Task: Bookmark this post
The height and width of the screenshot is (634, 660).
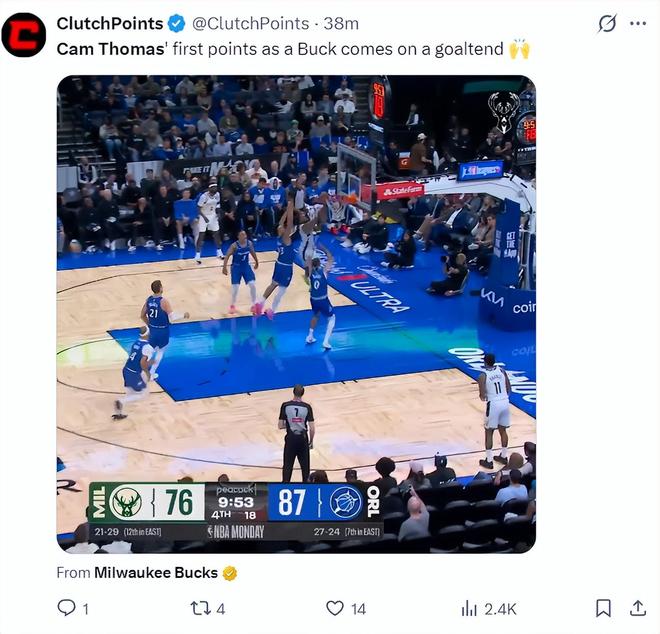Action: tap(603, 608)
